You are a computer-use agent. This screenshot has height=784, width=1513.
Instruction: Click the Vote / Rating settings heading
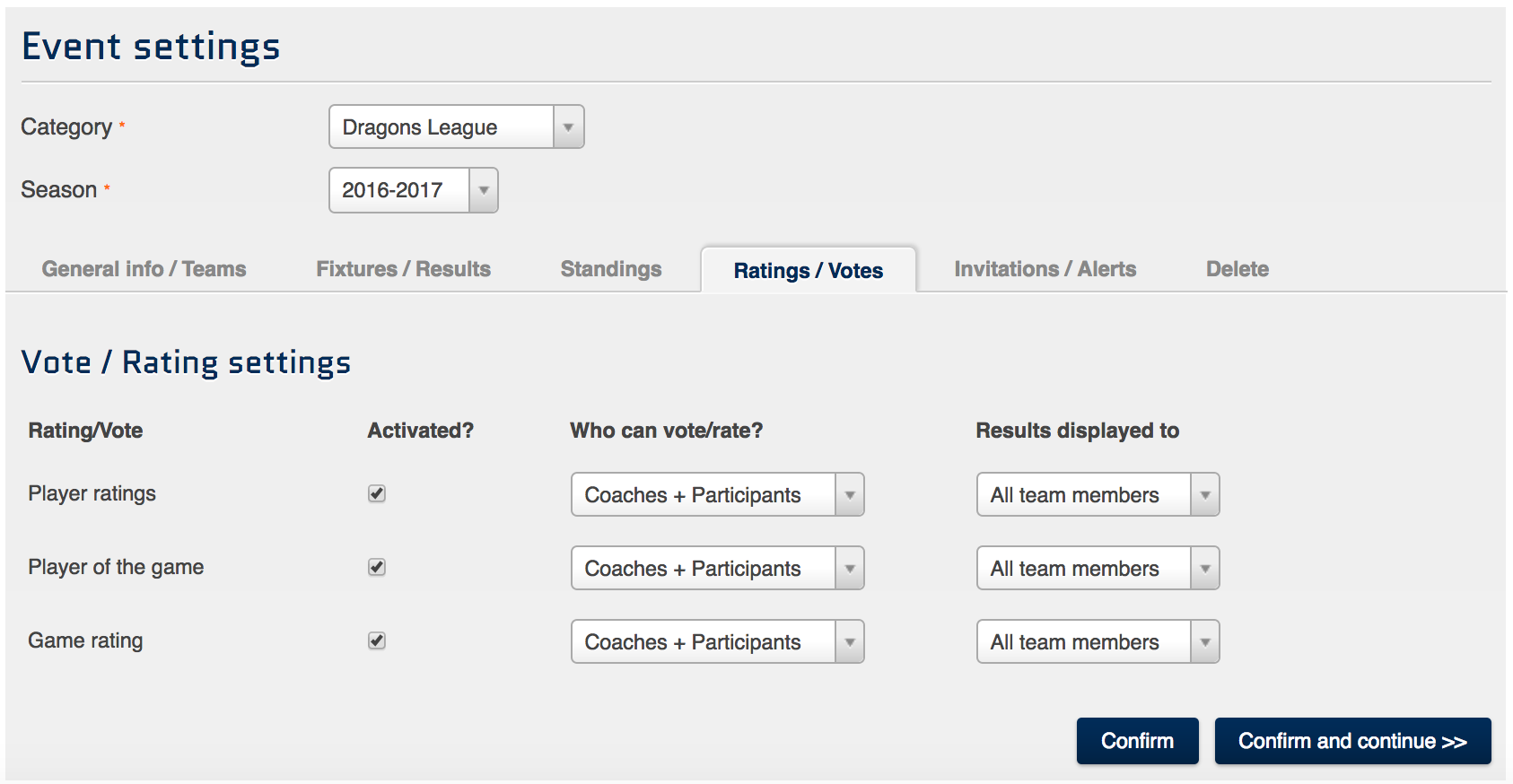pyautogui.click(x=186, y=362)
